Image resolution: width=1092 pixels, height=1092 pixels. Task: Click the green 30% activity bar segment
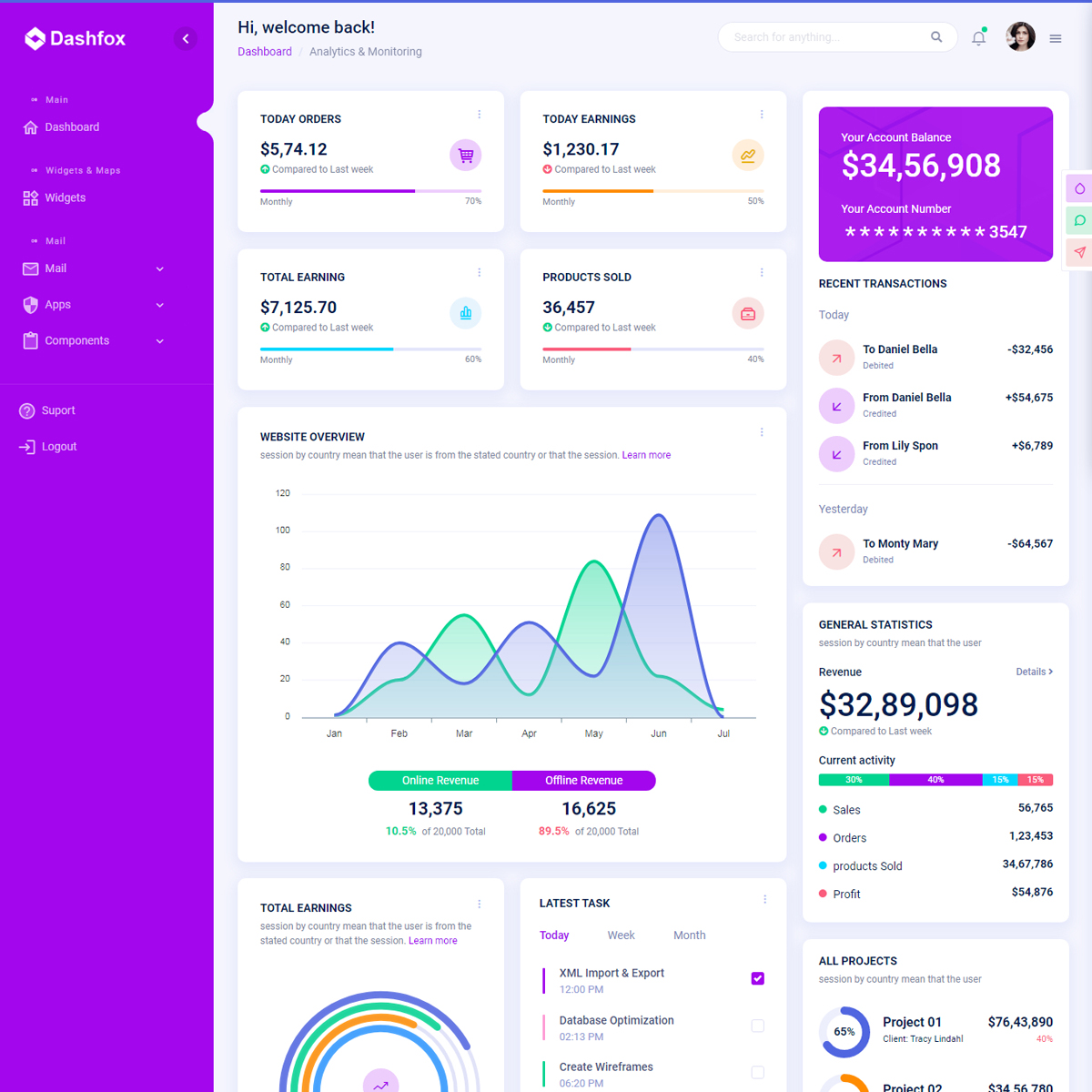854,780
